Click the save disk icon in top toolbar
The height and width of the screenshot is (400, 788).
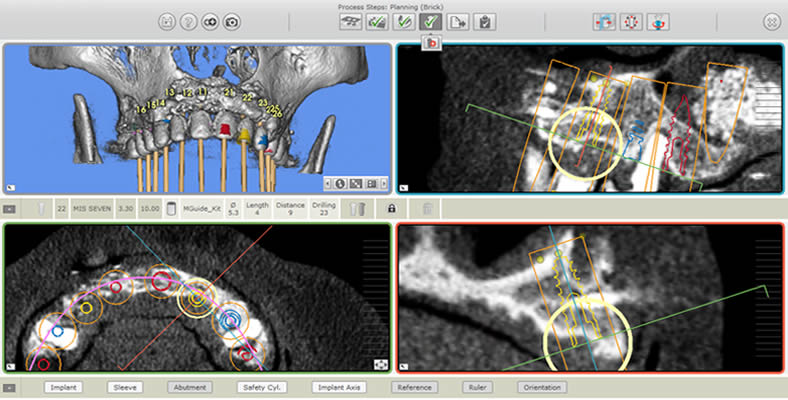click(167, 21)
